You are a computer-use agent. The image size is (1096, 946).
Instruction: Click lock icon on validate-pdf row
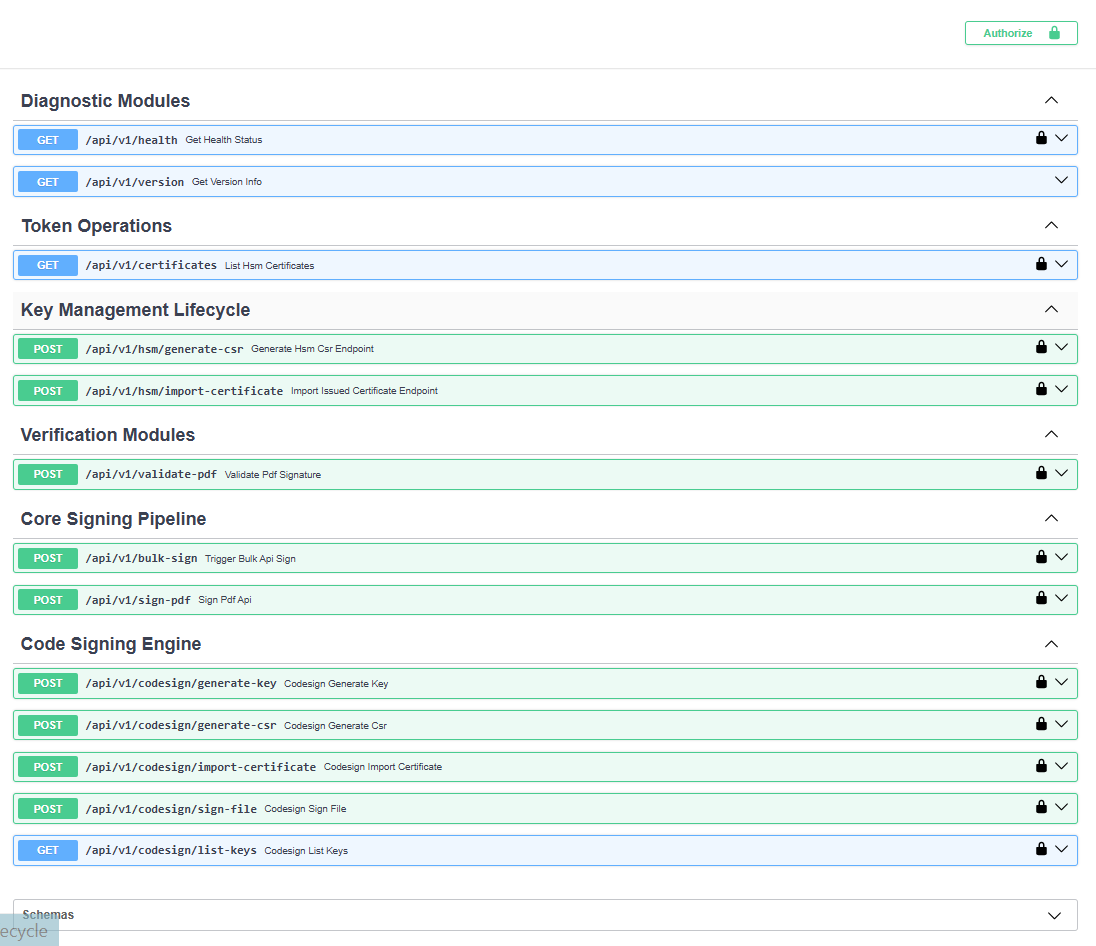[1041, 473]
